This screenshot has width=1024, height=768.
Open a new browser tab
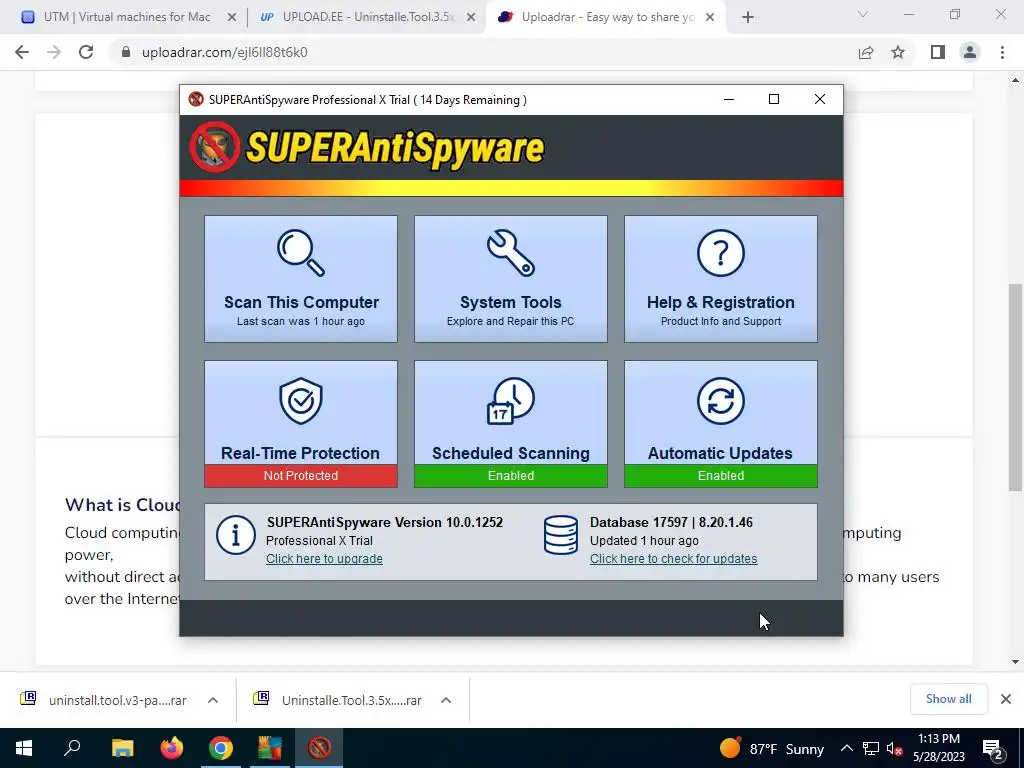748,18
